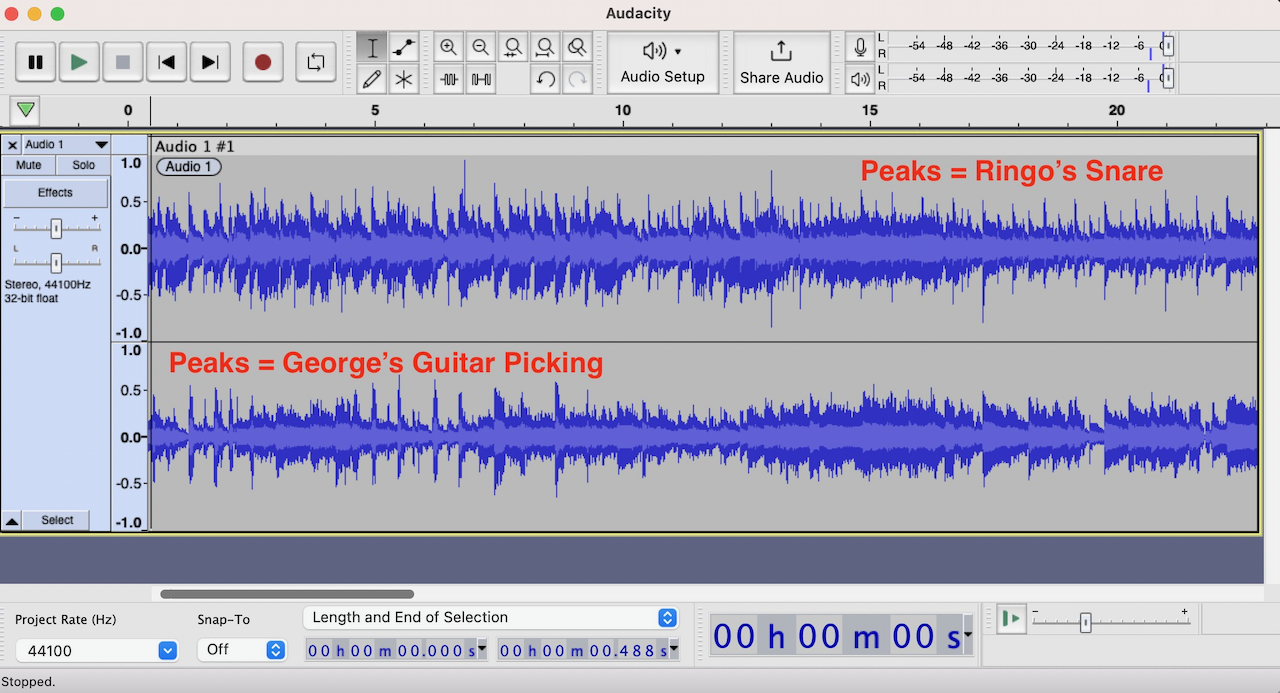Click the Undo arrow icon
The width and height of the screenshot is (1280, 693).
(x=545, y=79)
